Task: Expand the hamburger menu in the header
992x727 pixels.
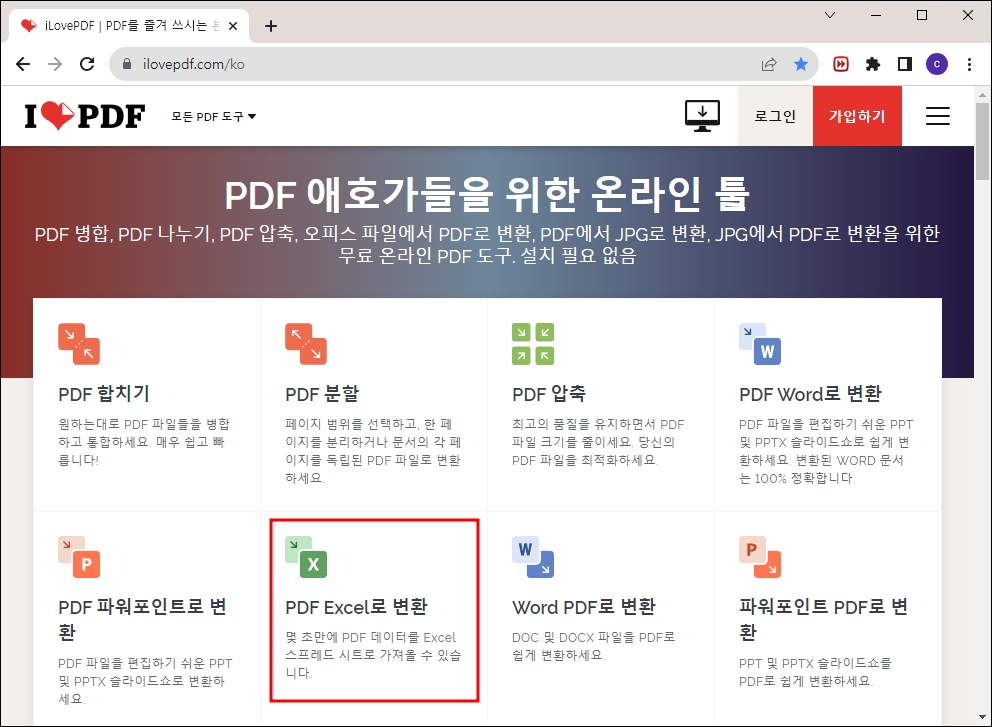Action: coord(938,115)
